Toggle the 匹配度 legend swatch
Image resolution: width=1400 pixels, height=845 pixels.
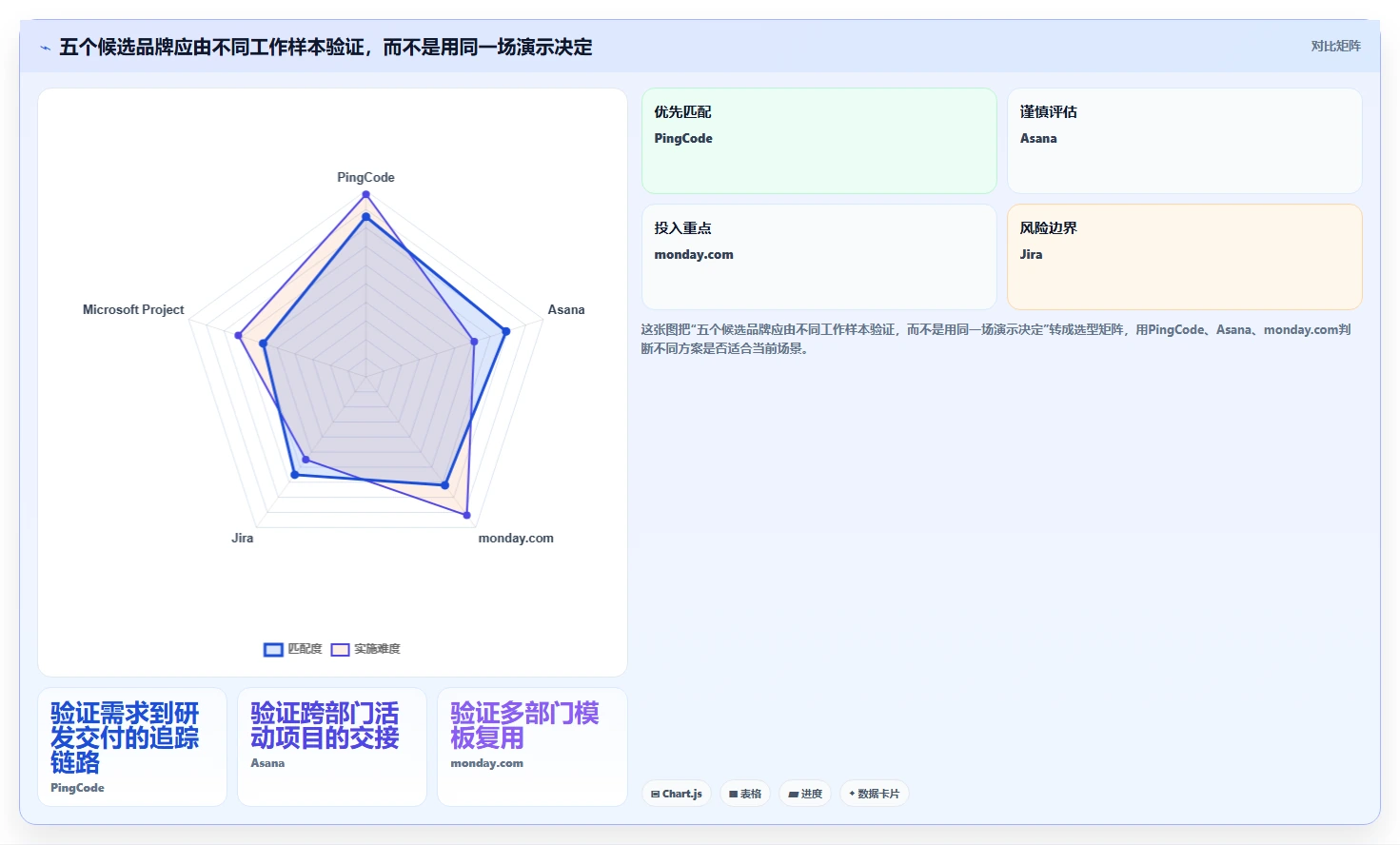pyautogui.click(x=273, y=649)
